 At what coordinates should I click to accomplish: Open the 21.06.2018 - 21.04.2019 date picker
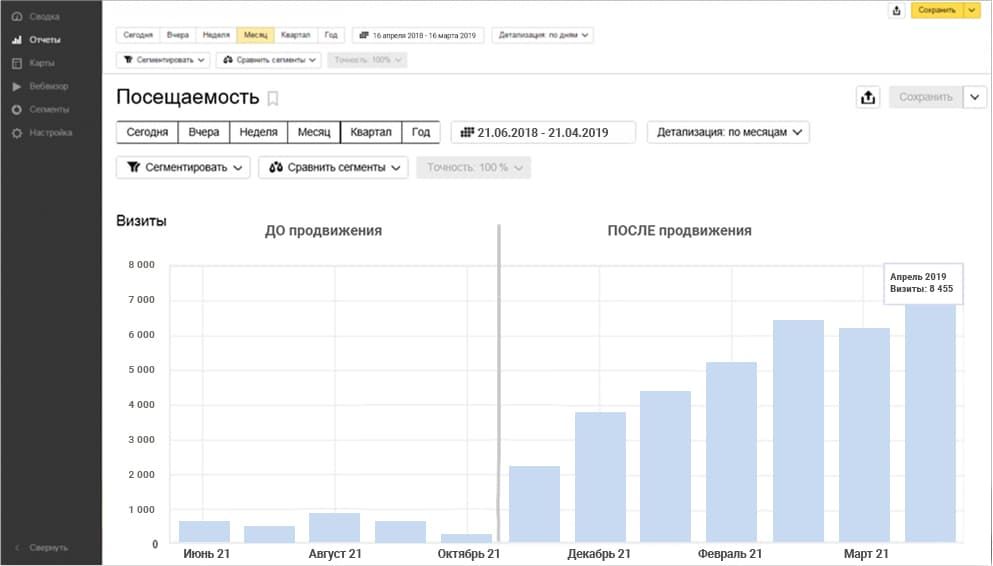(x=543, y=132)
